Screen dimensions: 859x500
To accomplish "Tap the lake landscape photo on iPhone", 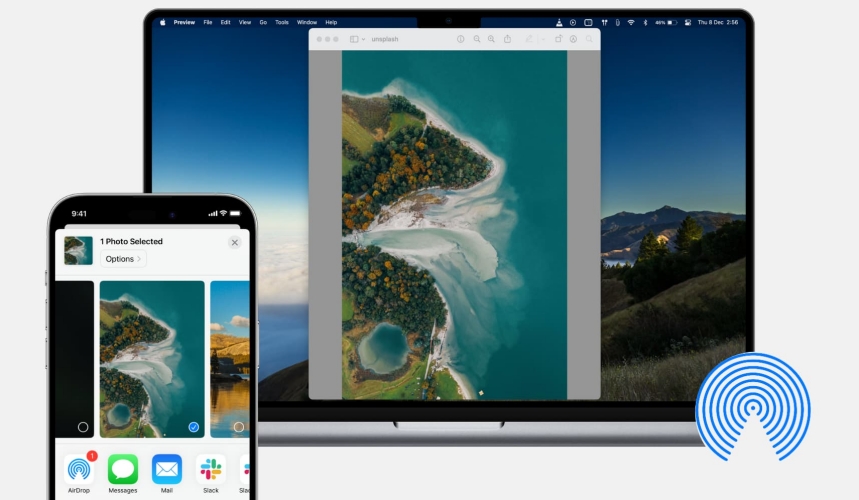I will [x=230, y=359].
